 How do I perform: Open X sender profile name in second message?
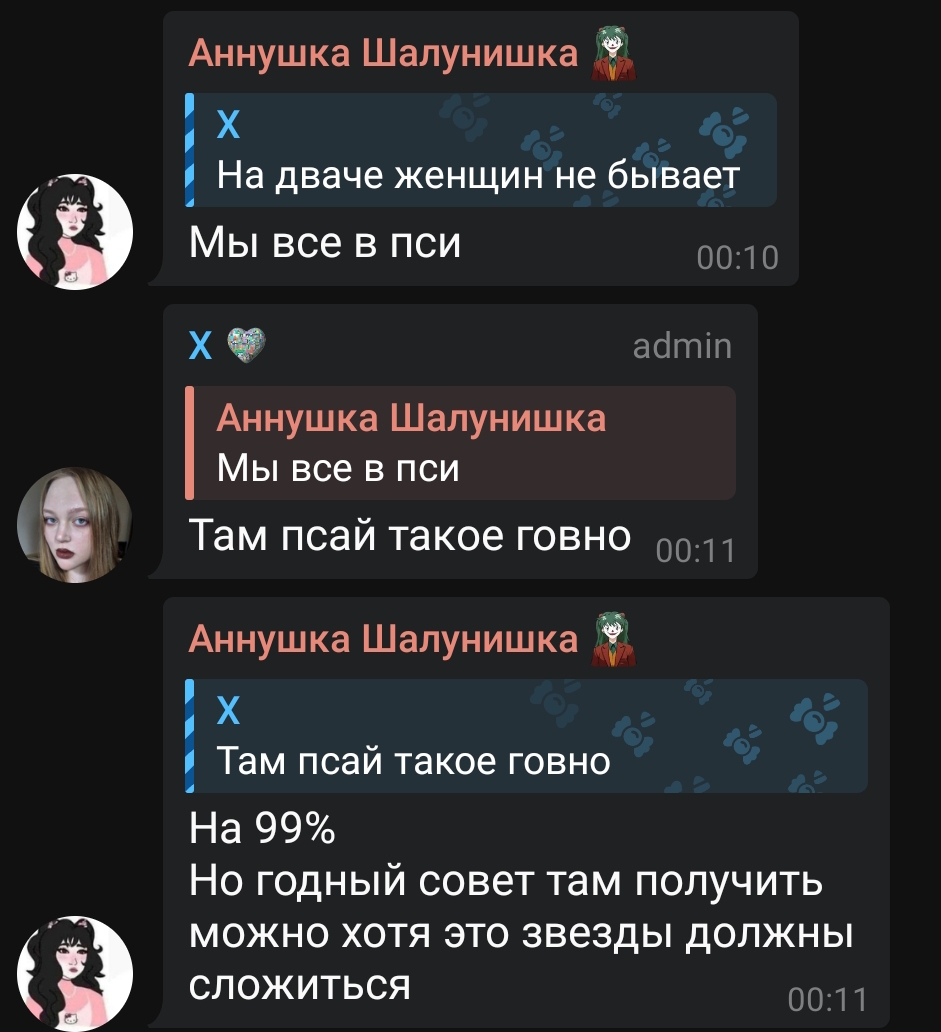[x=200, y=346]
